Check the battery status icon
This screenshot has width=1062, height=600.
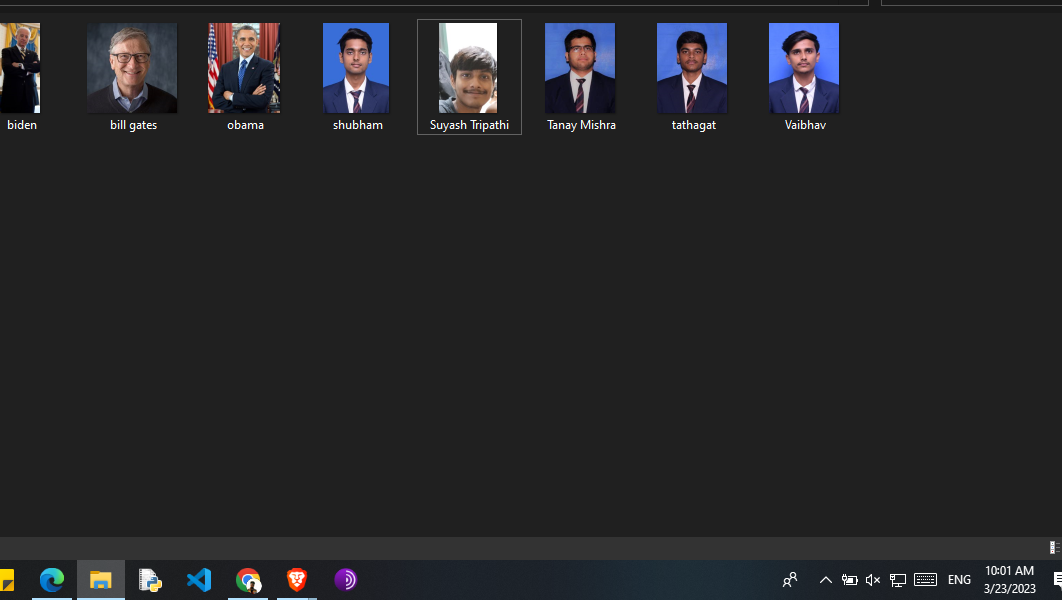pyautogui.click(x=849, y=580)
